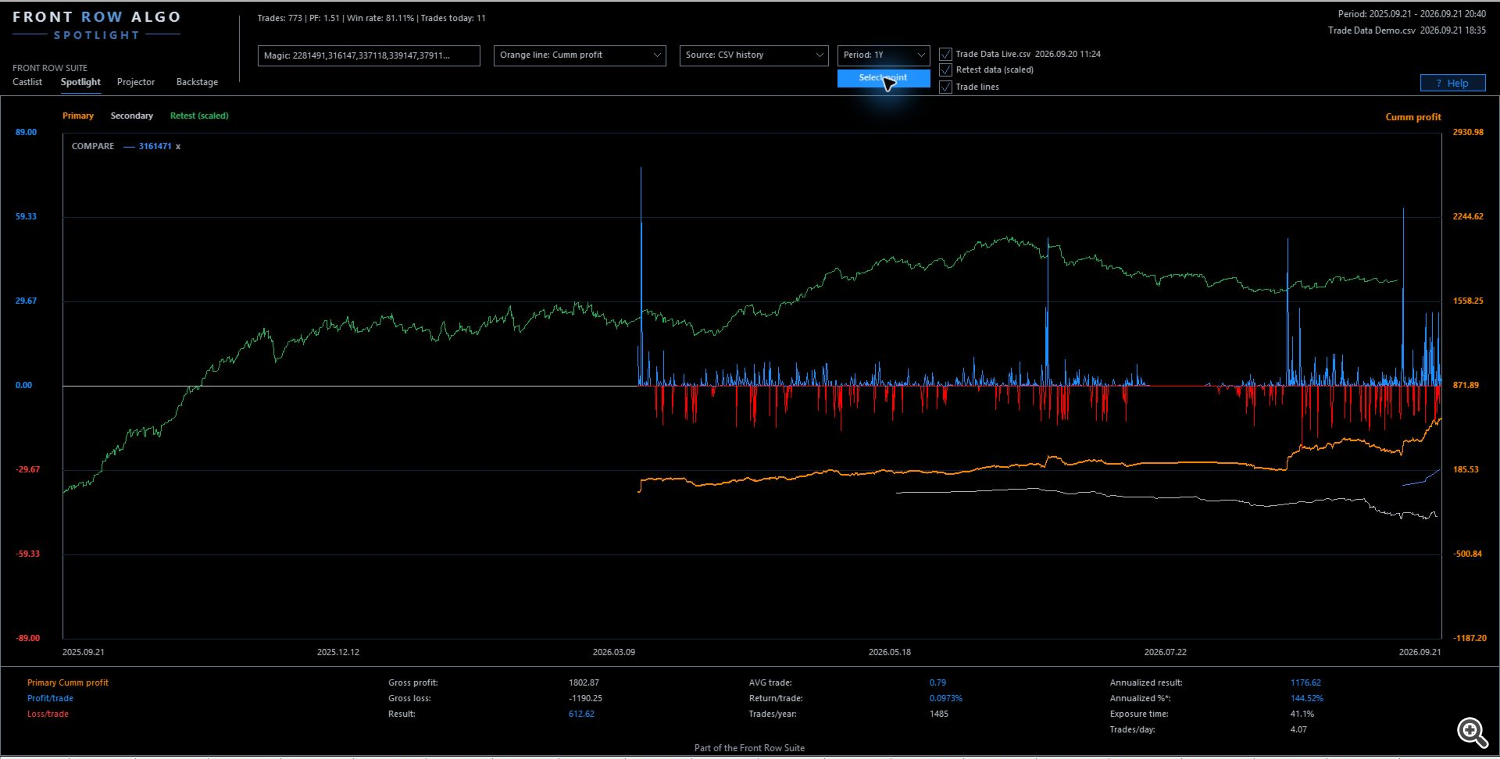Click the Annualized % value 144.52%
This screenshot has width=1500, height=759.
pyautogui.click(x=1306, y=698)
